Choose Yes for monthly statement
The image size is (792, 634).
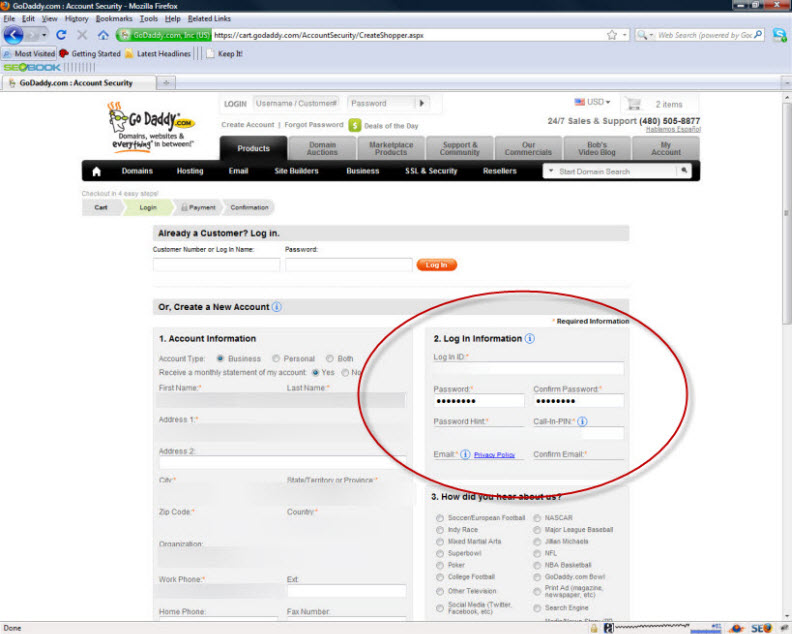click(x=315, y=372)
